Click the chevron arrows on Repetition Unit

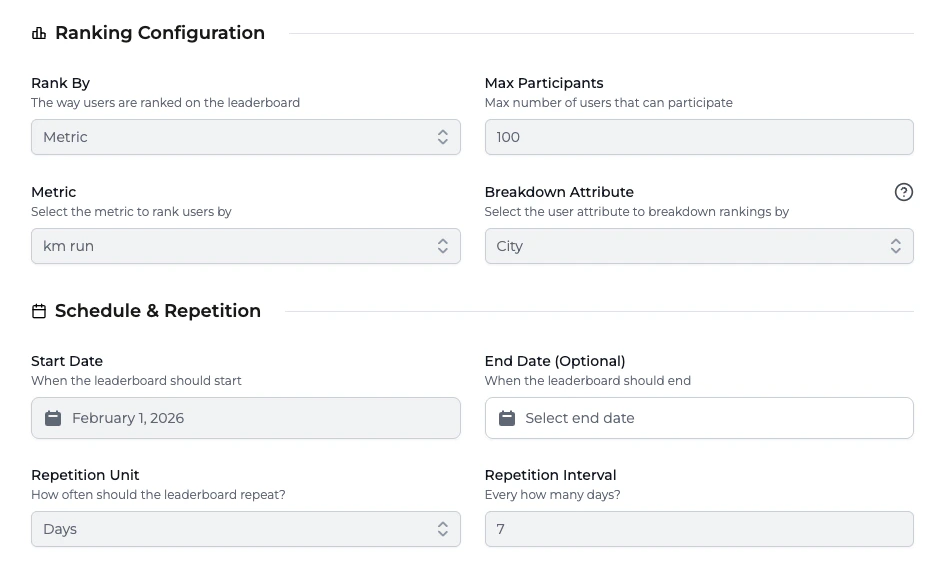pos(443,529)
